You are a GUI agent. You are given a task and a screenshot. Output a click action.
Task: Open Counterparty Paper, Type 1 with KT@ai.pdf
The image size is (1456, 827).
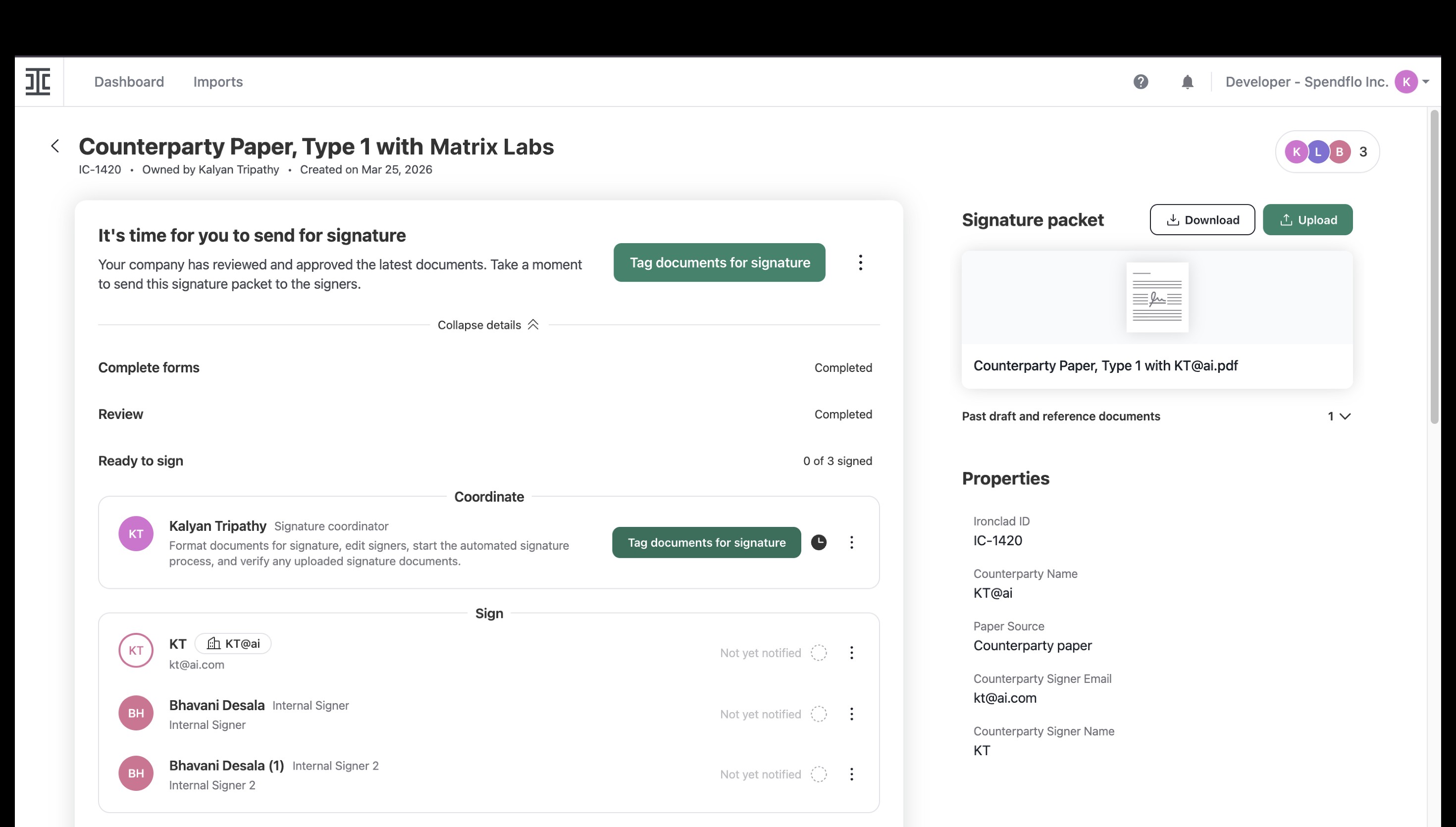pos(1105,366)
